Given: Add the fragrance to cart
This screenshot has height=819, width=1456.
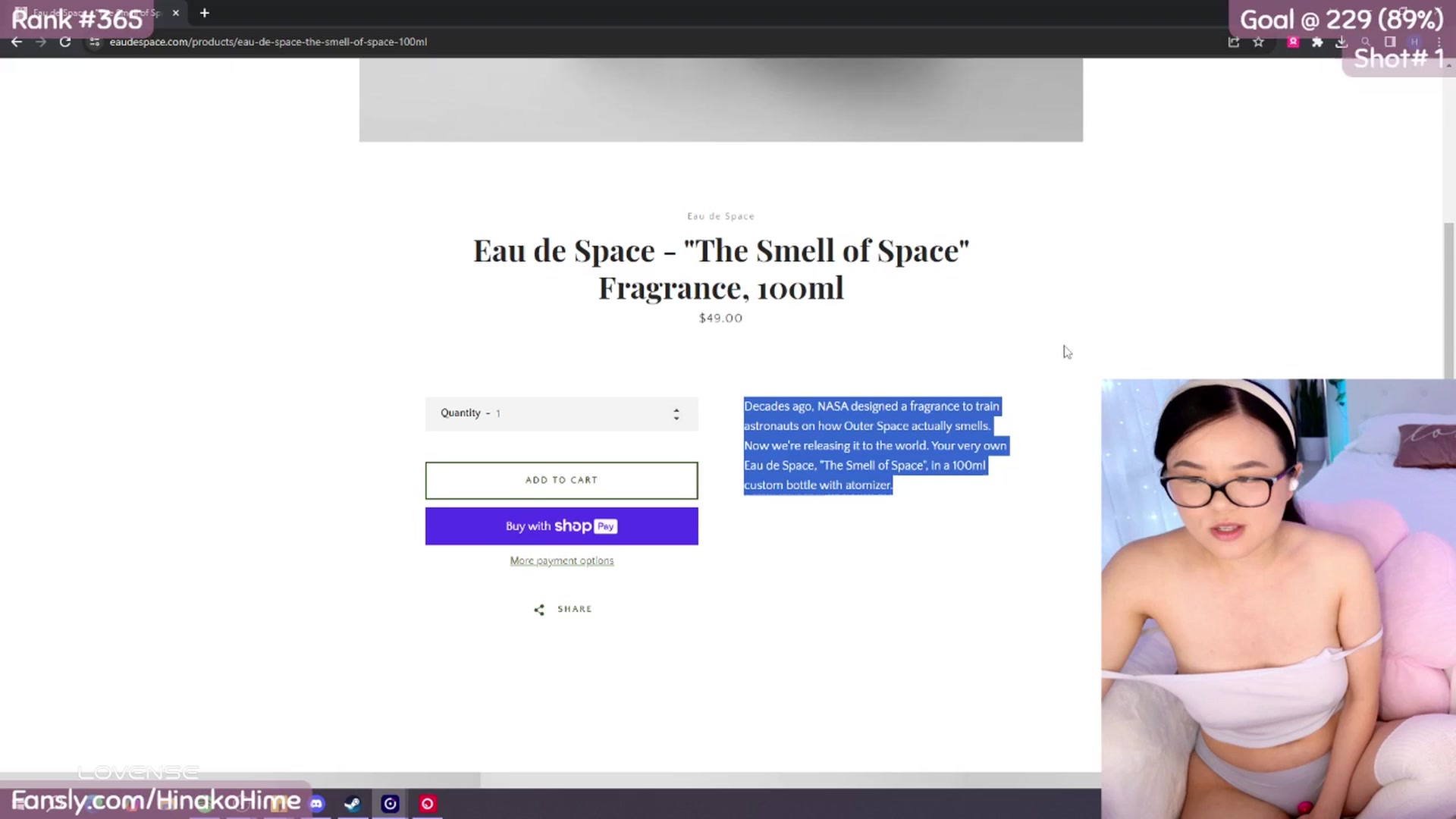Looking at the screenshot, I should tap(561, 480).
